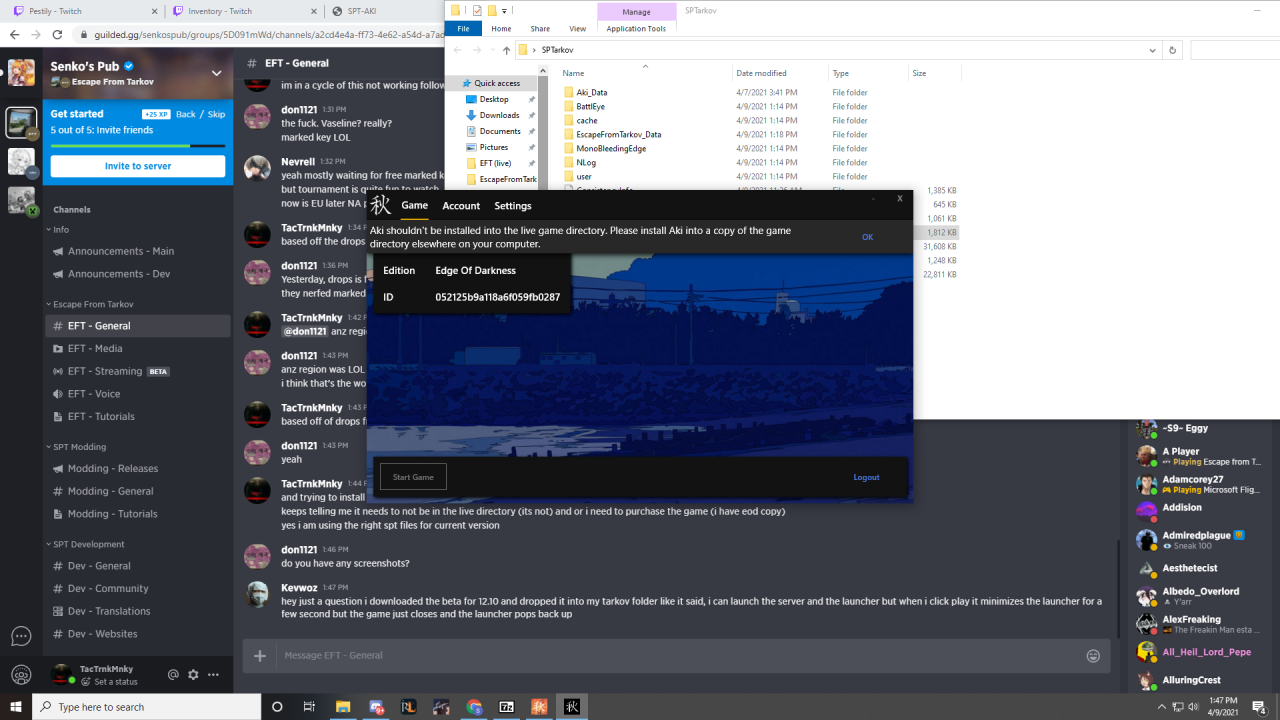Open the notification center in system tray

(x=1260, y=707)
